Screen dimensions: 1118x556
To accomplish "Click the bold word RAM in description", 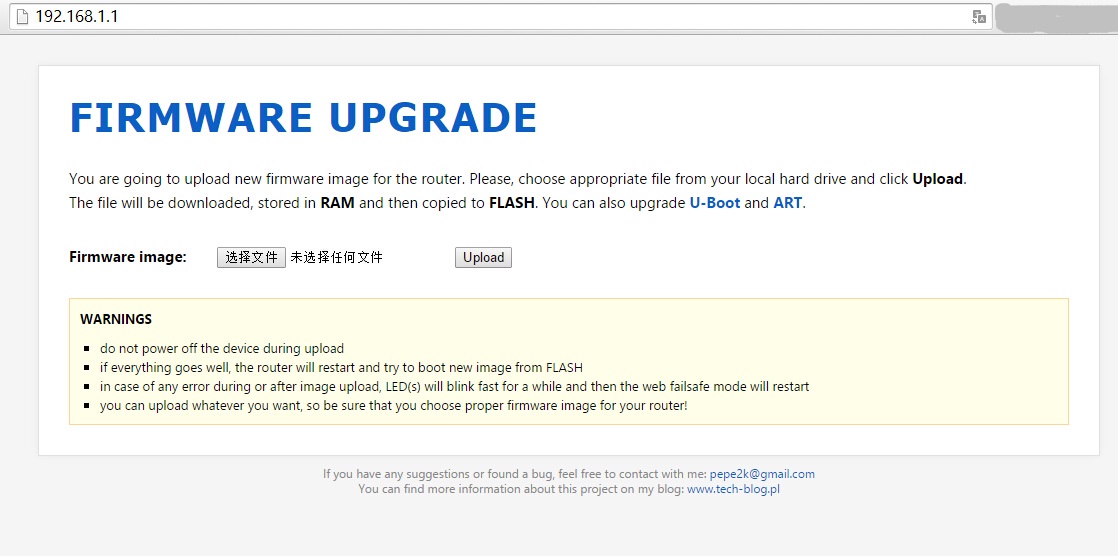I will click(337, 202).
